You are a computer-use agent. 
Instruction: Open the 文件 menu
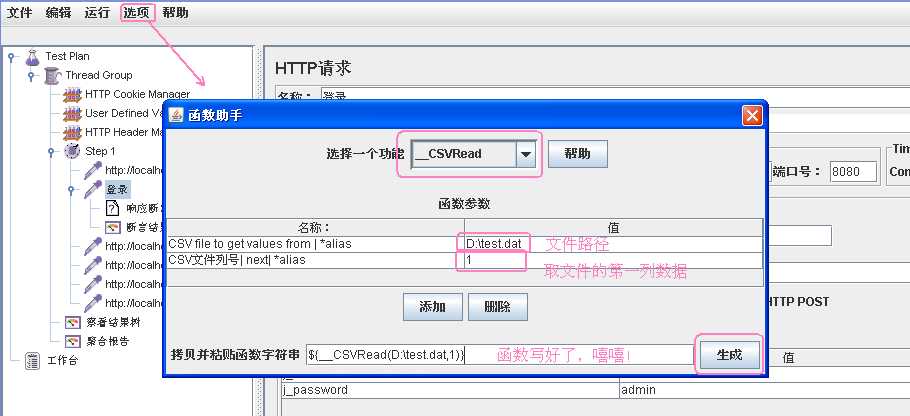(x=19, y=13)
